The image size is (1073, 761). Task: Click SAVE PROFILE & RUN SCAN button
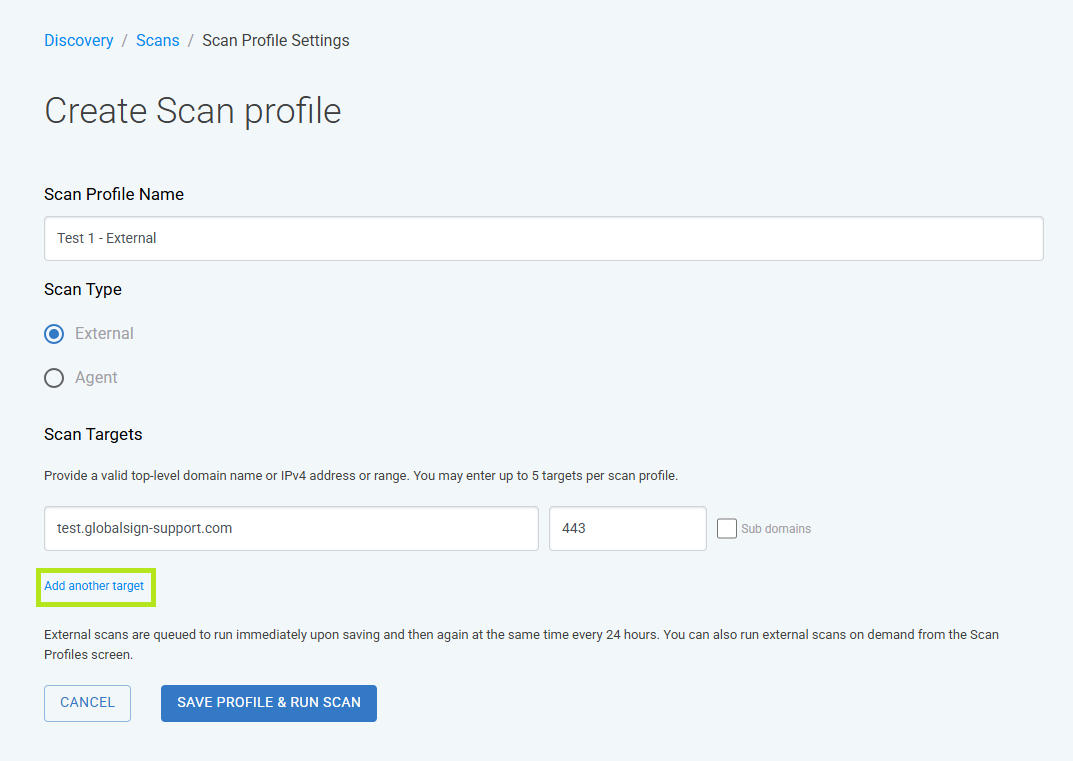click(x=269, y=703)
